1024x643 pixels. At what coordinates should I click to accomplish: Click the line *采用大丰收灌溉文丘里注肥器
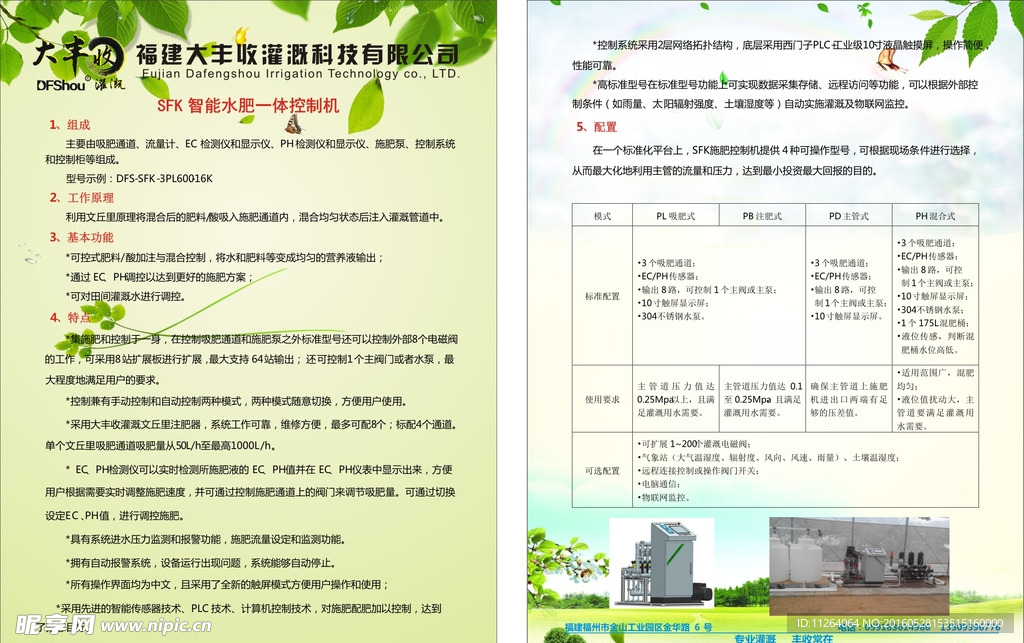261,424
